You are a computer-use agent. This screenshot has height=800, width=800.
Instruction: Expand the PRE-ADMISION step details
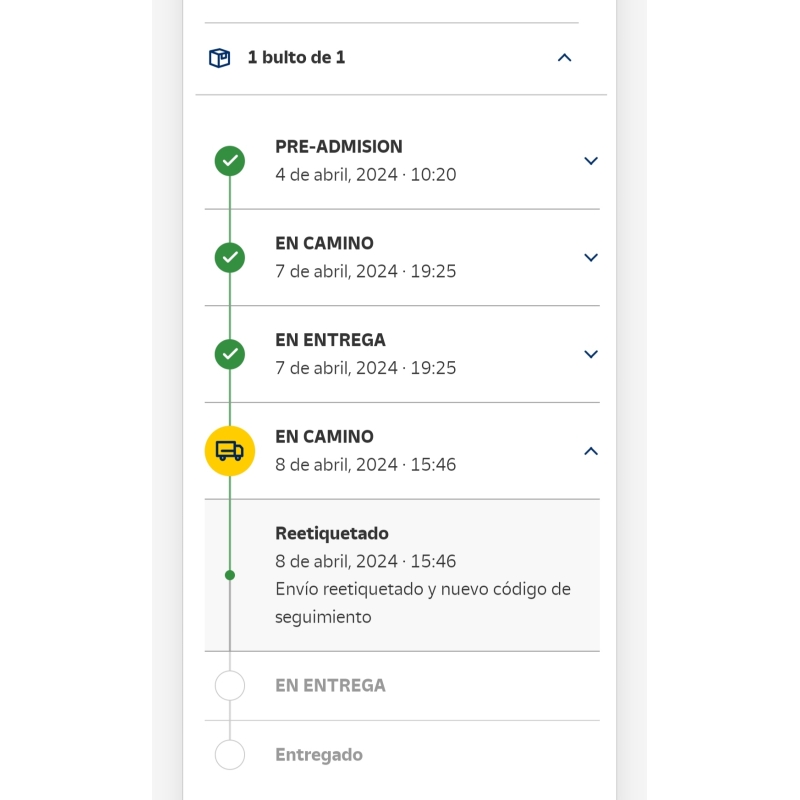coord(590,160)
